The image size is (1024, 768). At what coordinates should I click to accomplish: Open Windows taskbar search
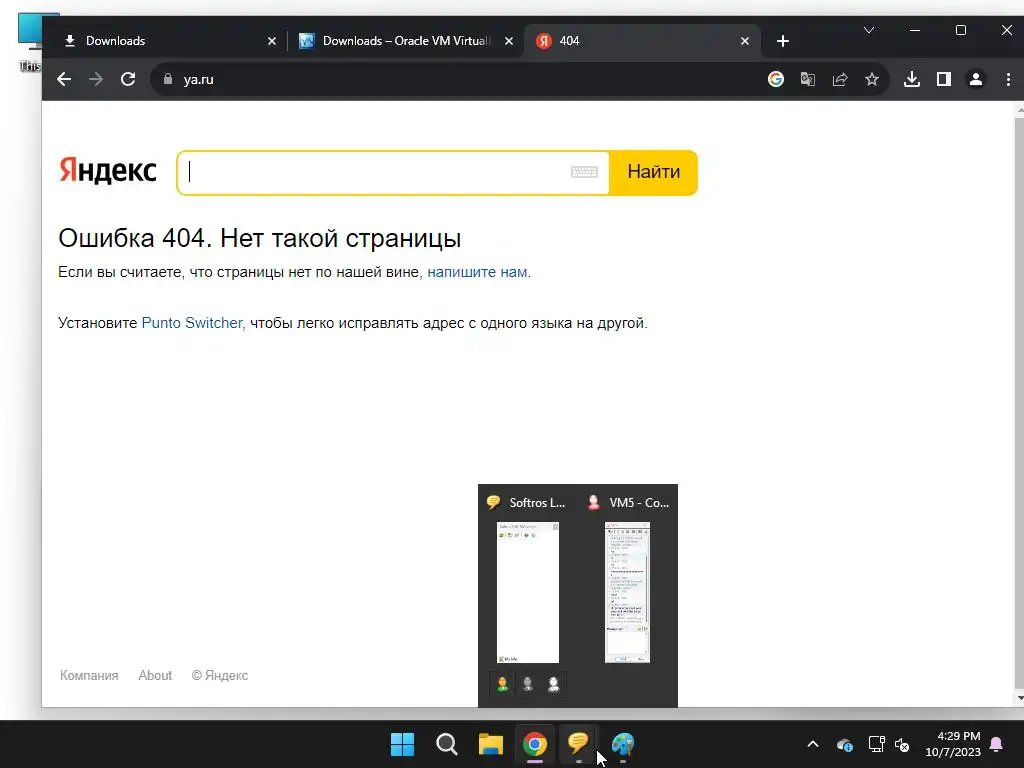pos(447,744)
